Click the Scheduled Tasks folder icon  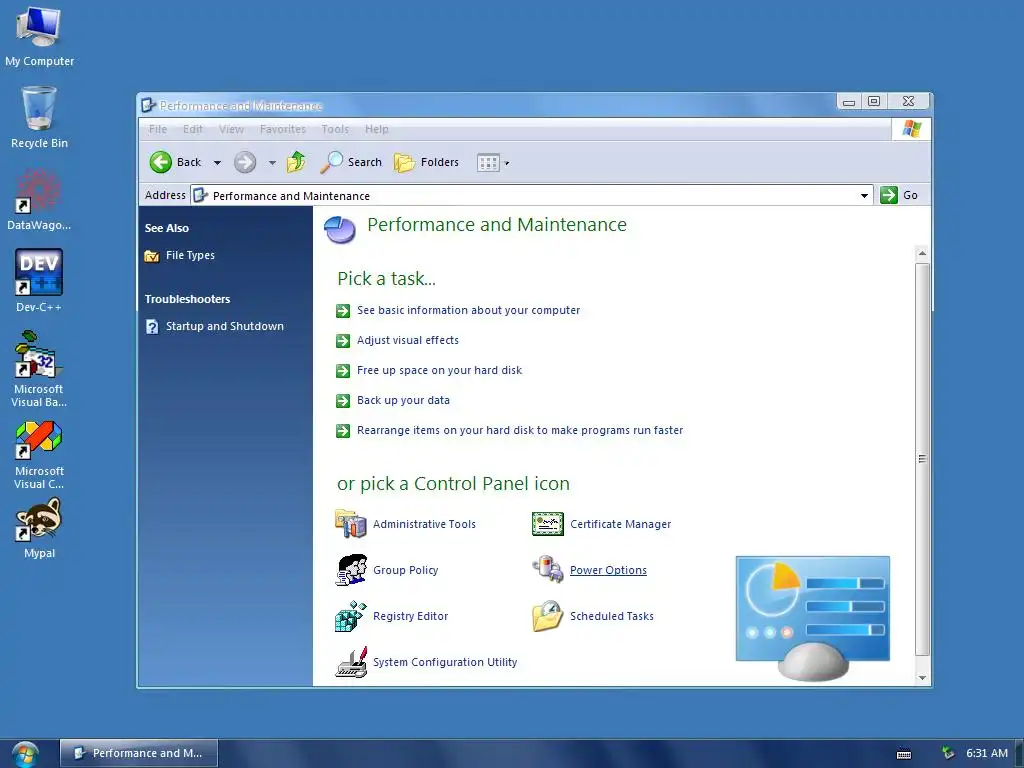point(548,616)
